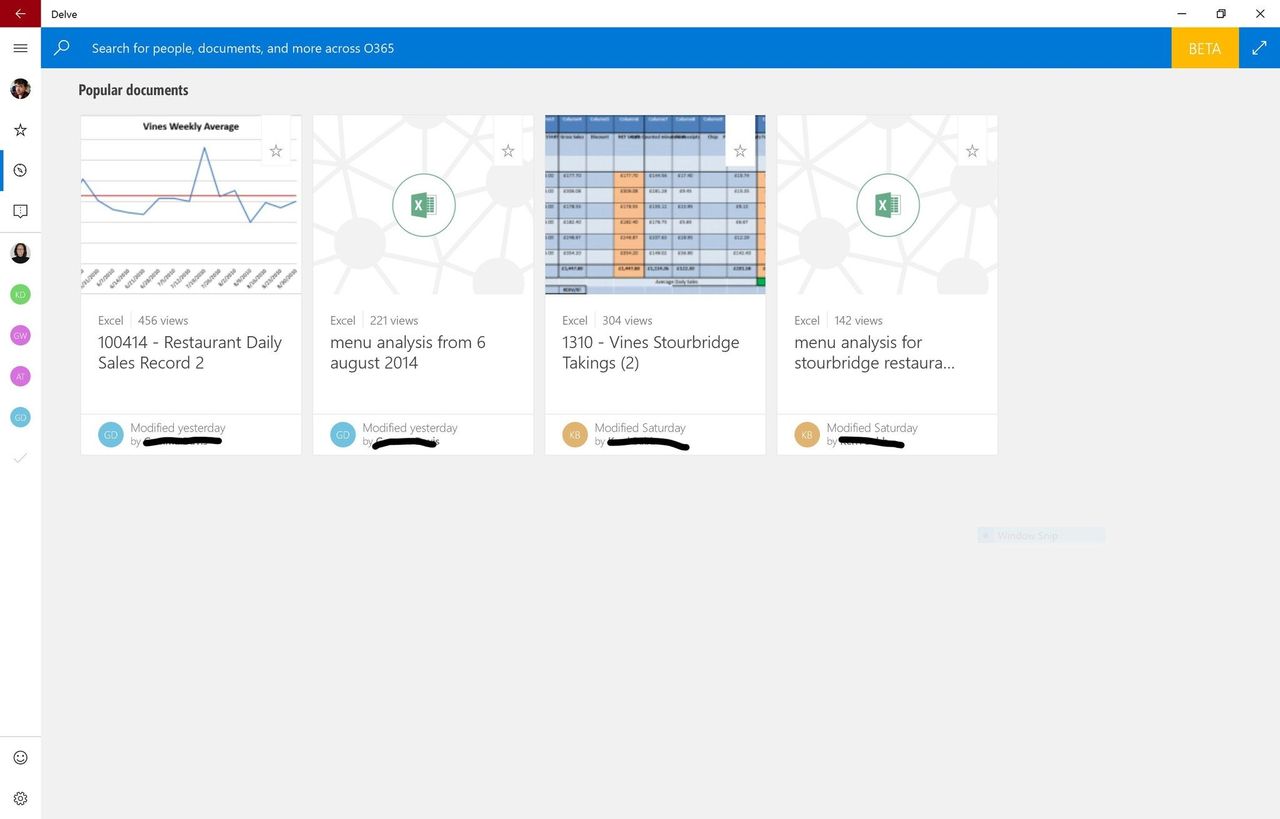Select the compass Popular documents sidebar icon
This screenshot has height=819, width=1280.
click(x=20, y=170)
